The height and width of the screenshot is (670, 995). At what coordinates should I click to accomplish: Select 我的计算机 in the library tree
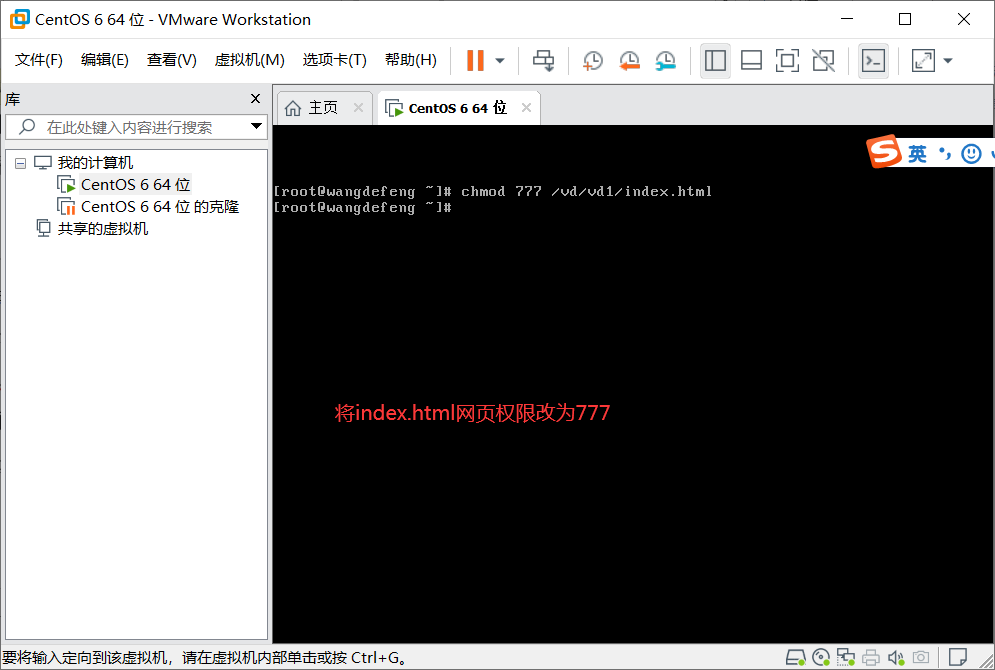coord(95,163)
